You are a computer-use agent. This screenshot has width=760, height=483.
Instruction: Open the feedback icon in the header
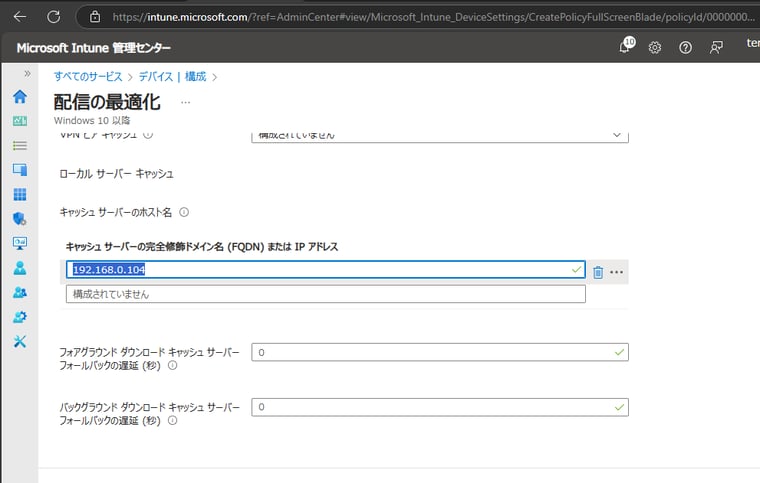coord(716,47)
